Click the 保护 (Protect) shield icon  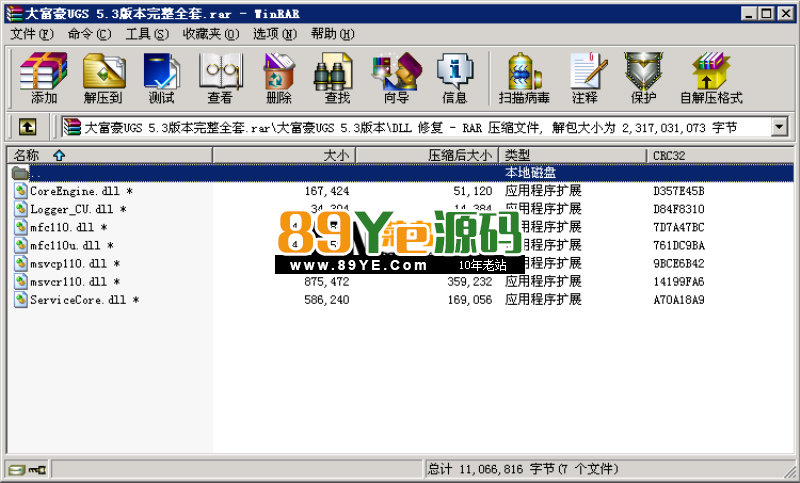643,71
